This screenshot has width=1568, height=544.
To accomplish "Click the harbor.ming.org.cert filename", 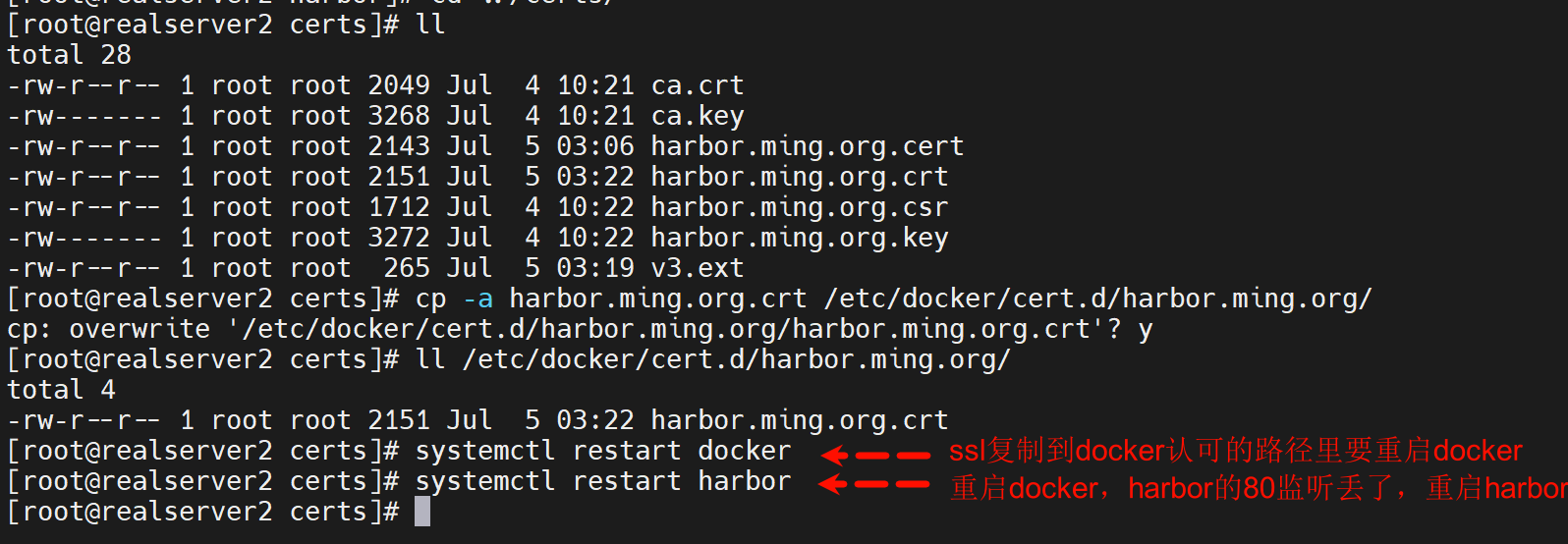I will tap(807, 146).
